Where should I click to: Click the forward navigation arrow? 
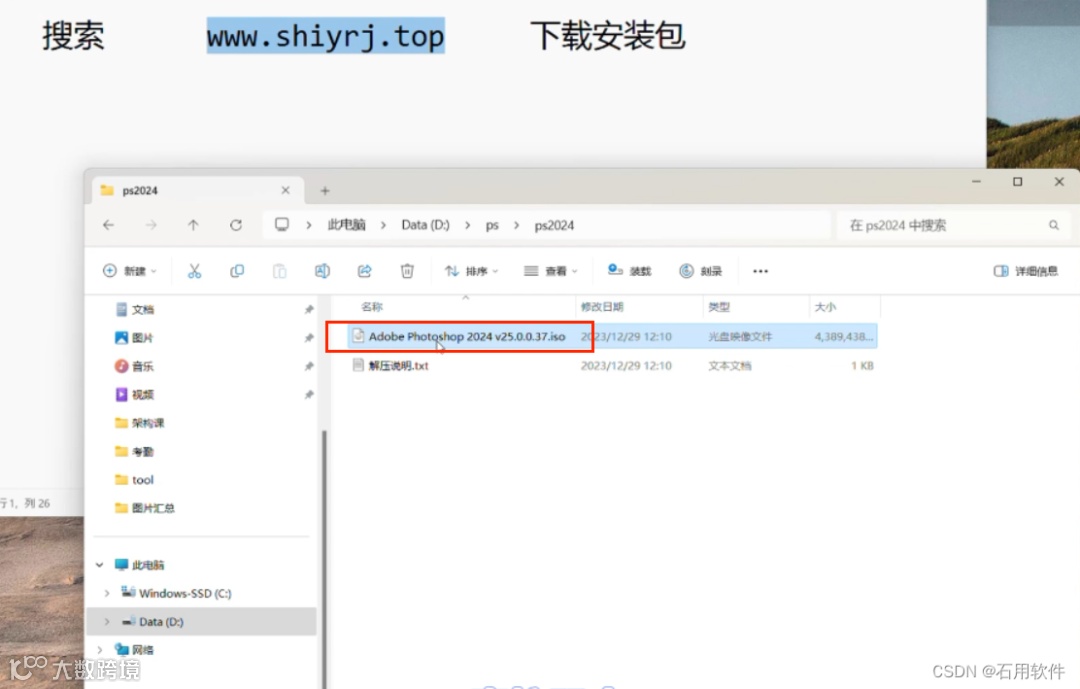[151, 225]
